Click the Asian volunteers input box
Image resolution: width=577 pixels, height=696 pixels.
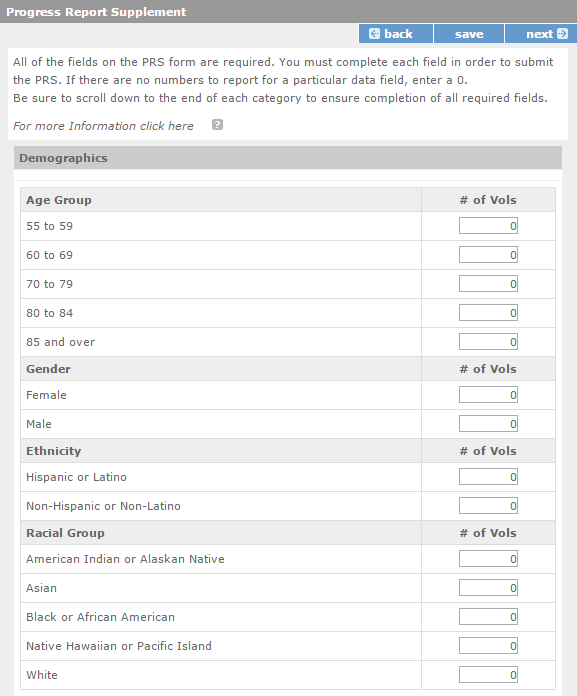(488, 588)
